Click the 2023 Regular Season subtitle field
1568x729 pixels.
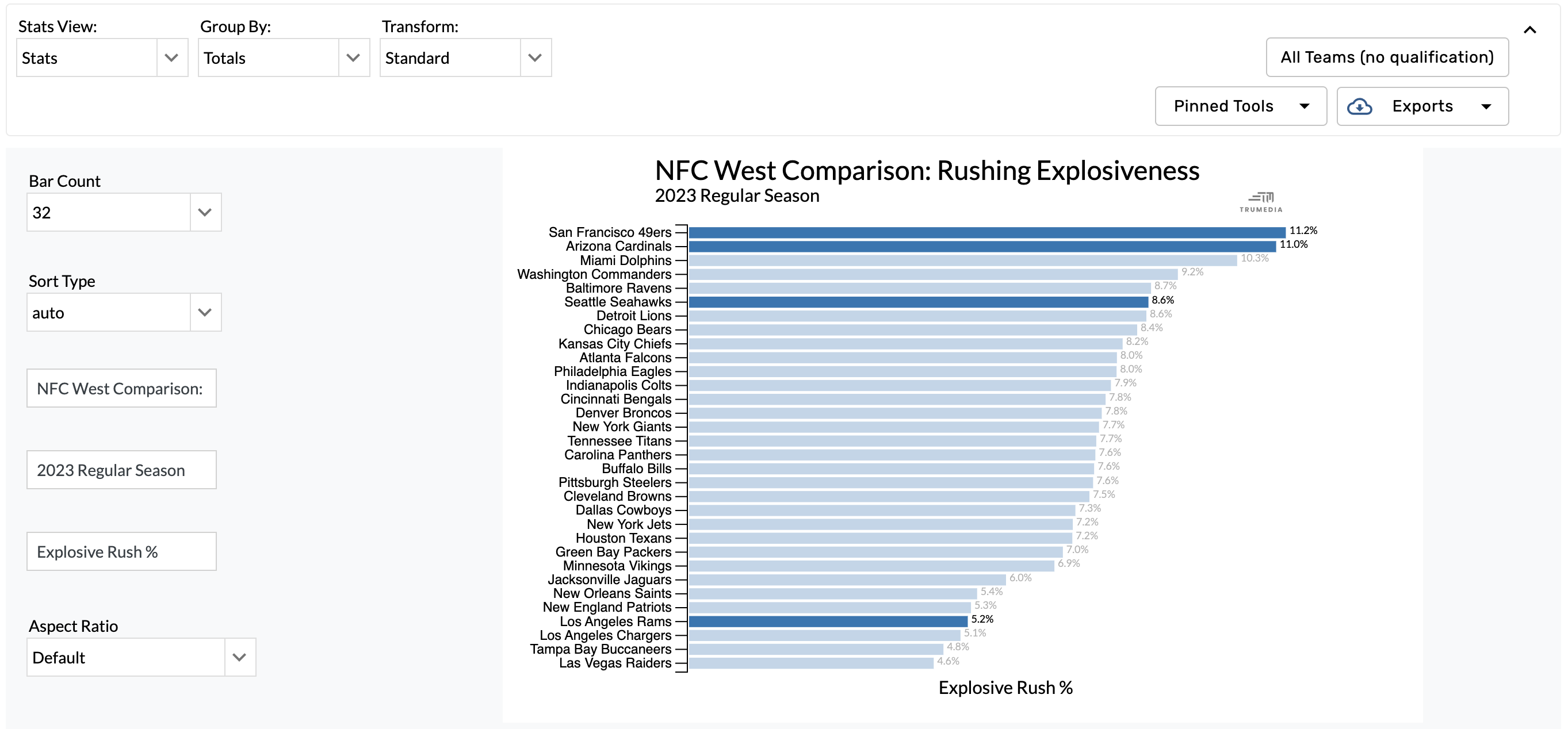(x=121, y=469)
